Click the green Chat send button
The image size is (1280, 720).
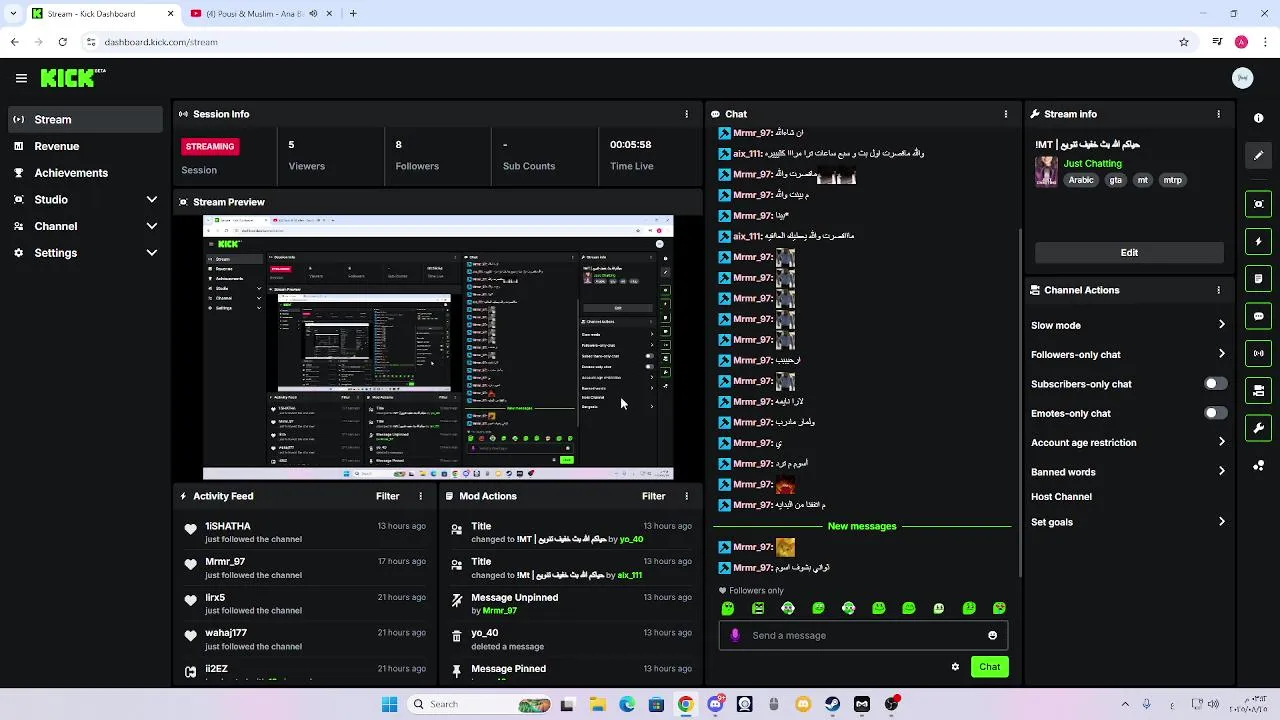click(989, 667)
